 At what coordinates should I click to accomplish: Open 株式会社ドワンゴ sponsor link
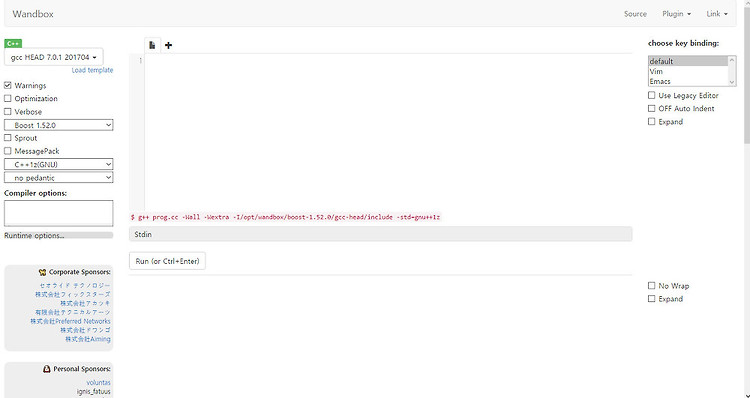[x=85, y=330]
